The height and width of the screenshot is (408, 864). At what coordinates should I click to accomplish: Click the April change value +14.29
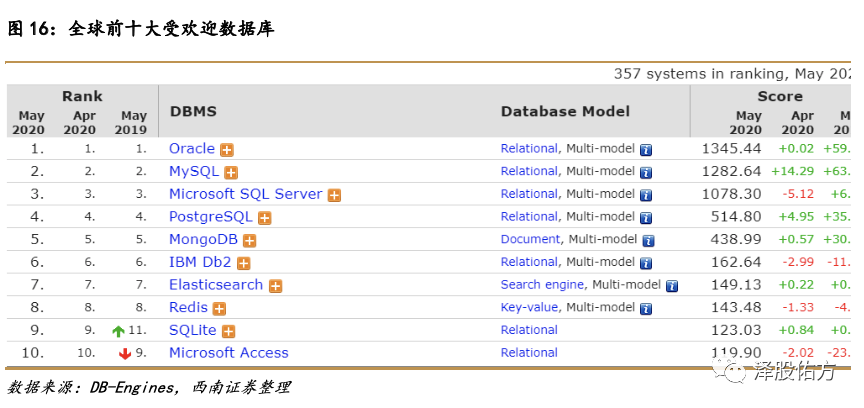(x=792, y=171)
